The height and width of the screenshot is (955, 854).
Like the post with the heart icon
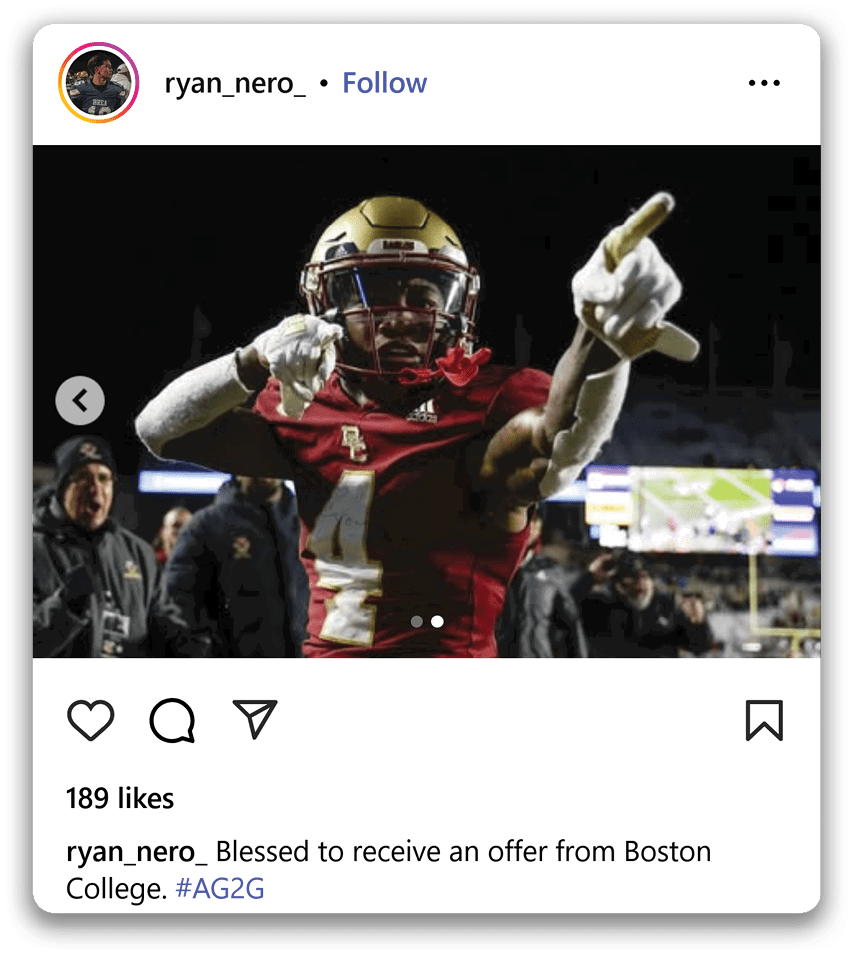[90, 720]
